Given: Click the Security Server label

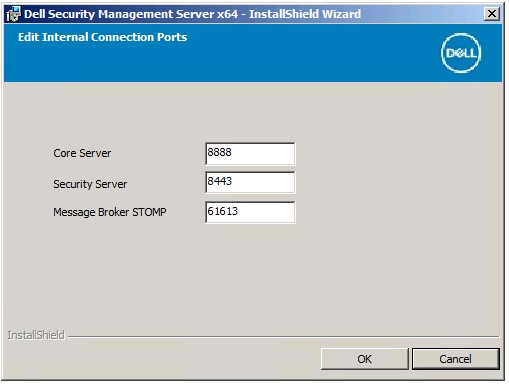Looking at the screenshot, I should [90, 184].
